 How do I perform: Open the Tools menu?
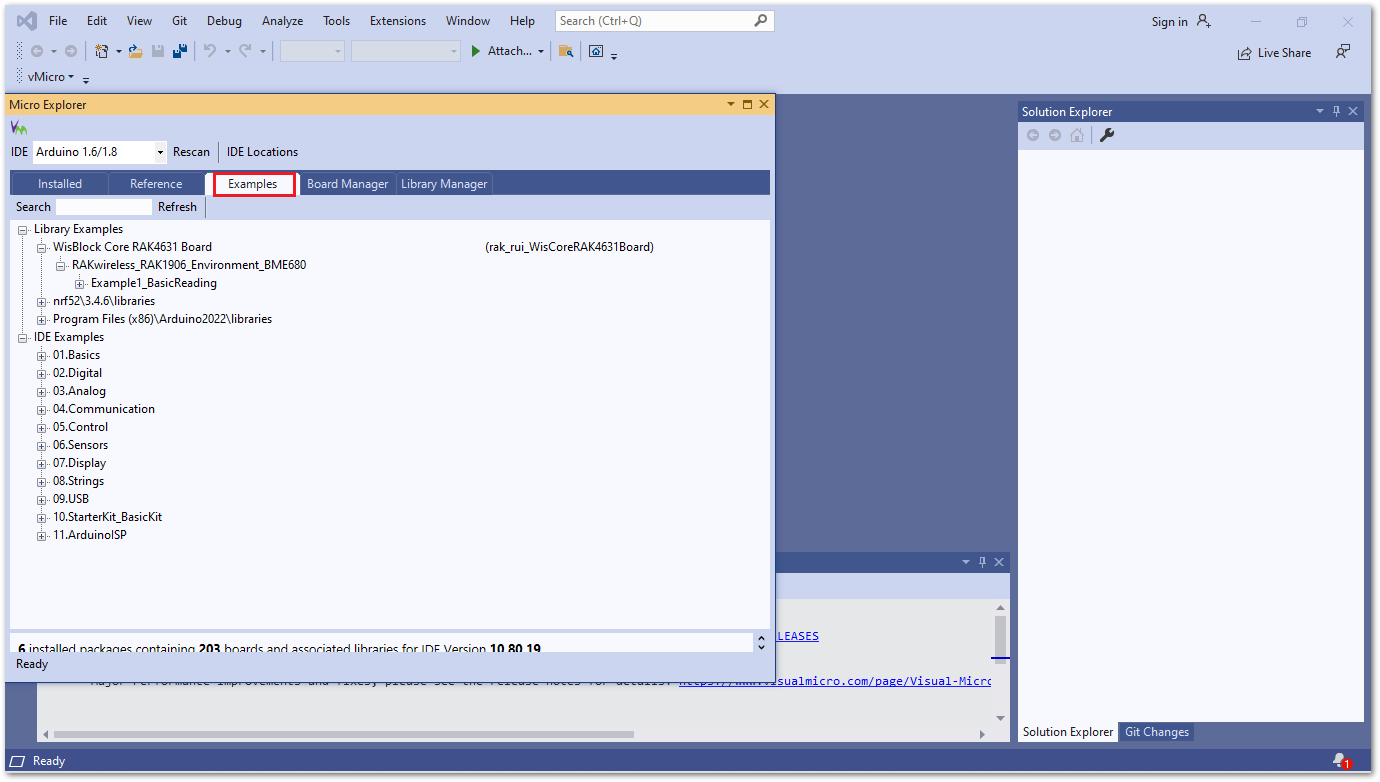pyautogui.click(x=337, y=20)
